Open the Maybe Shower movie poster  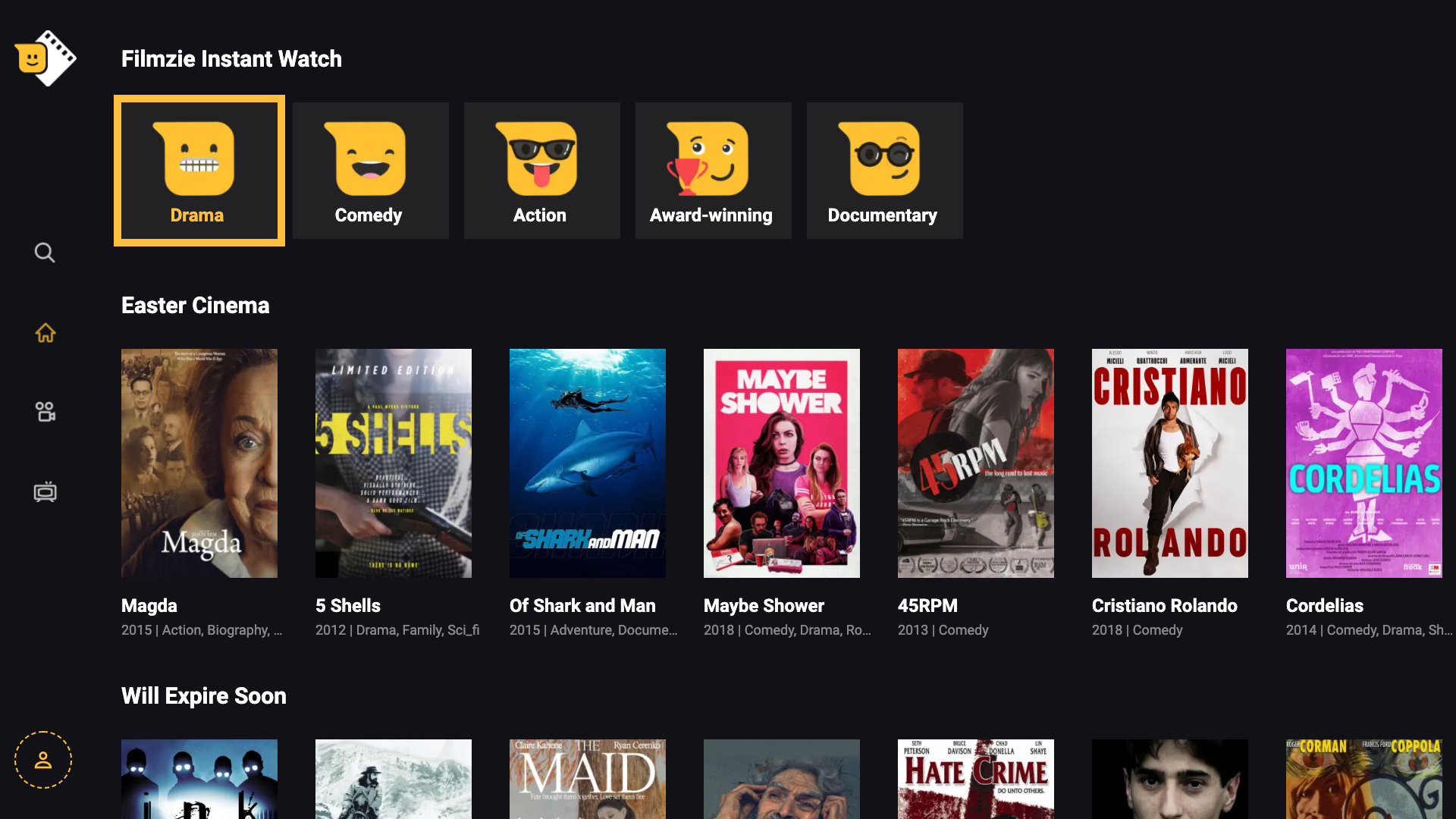781,463
